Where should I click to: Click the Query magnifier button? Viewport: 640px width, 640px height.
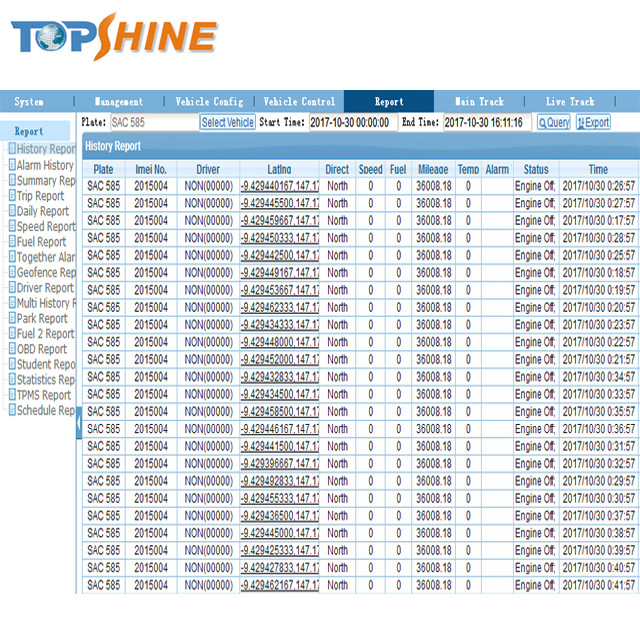click(553, 122)
